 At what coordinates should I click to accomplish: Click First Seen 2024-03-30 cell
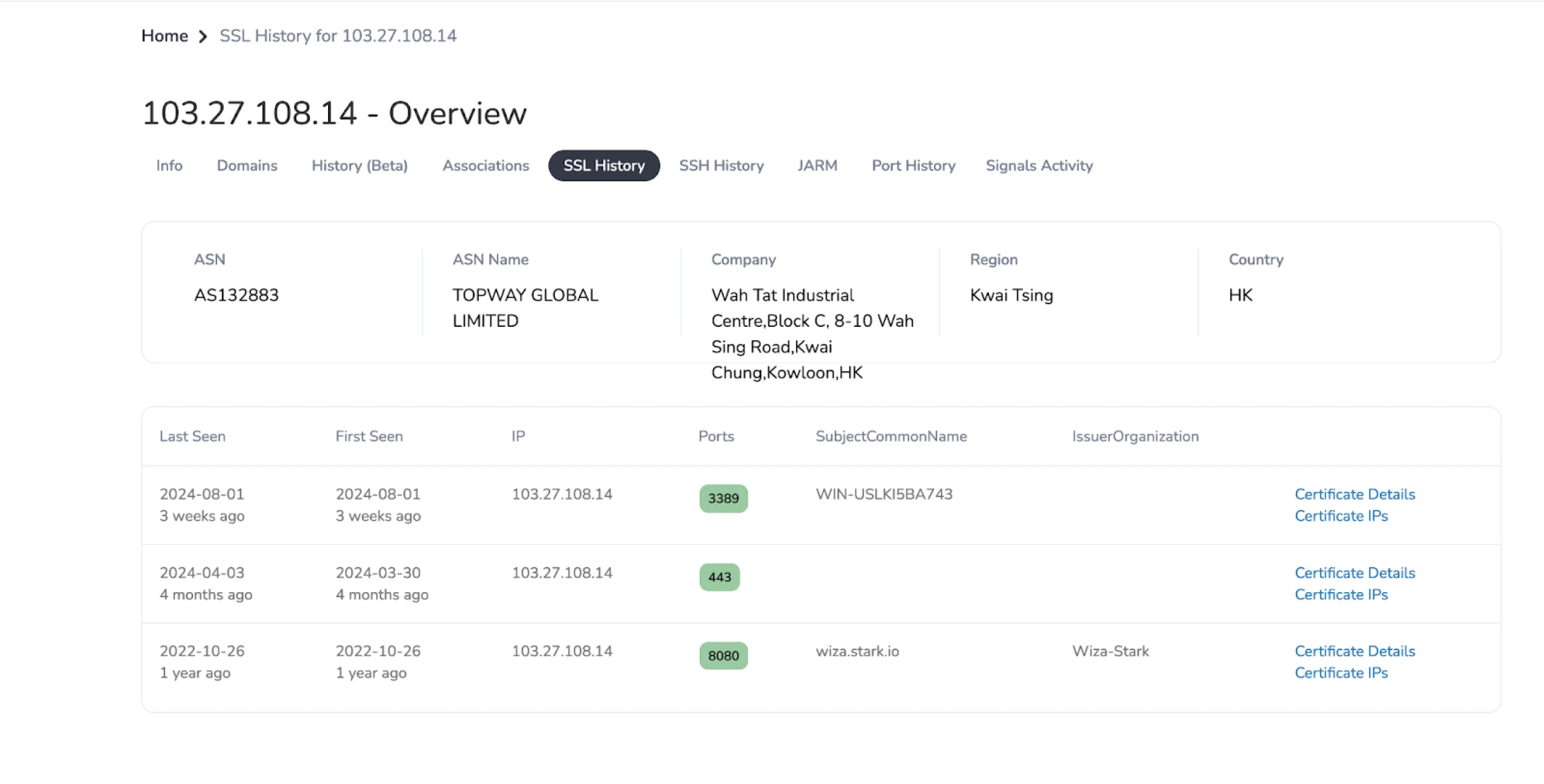tap(382, 583)
